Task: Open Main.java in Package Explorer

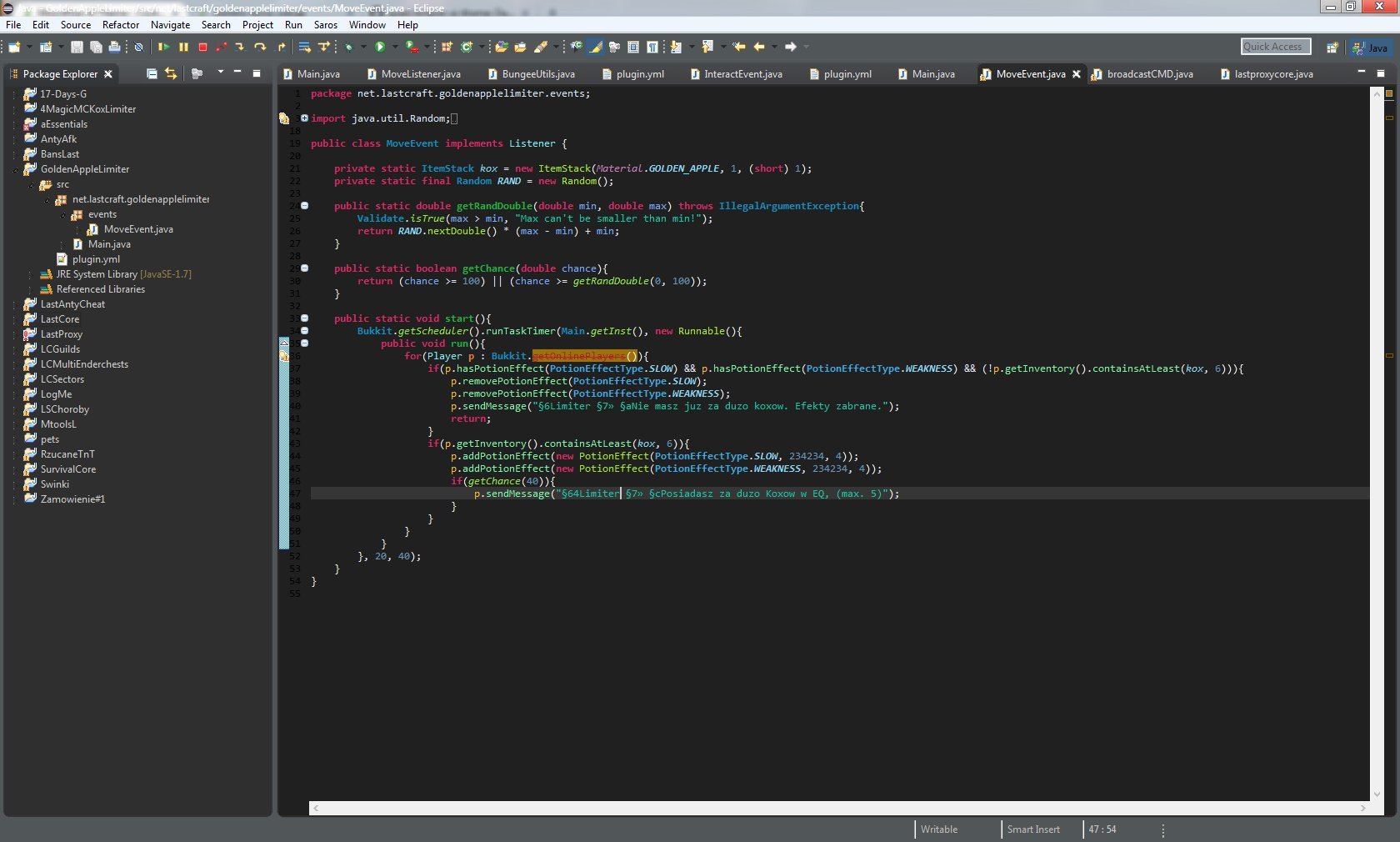Action: [x=109, y=244]
